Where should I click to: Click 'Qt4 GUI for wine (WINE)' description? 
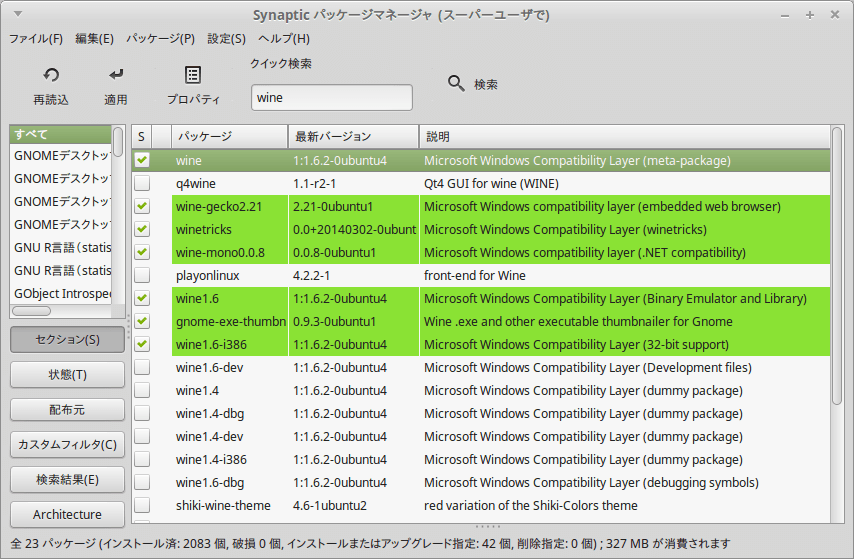[491, 184]
